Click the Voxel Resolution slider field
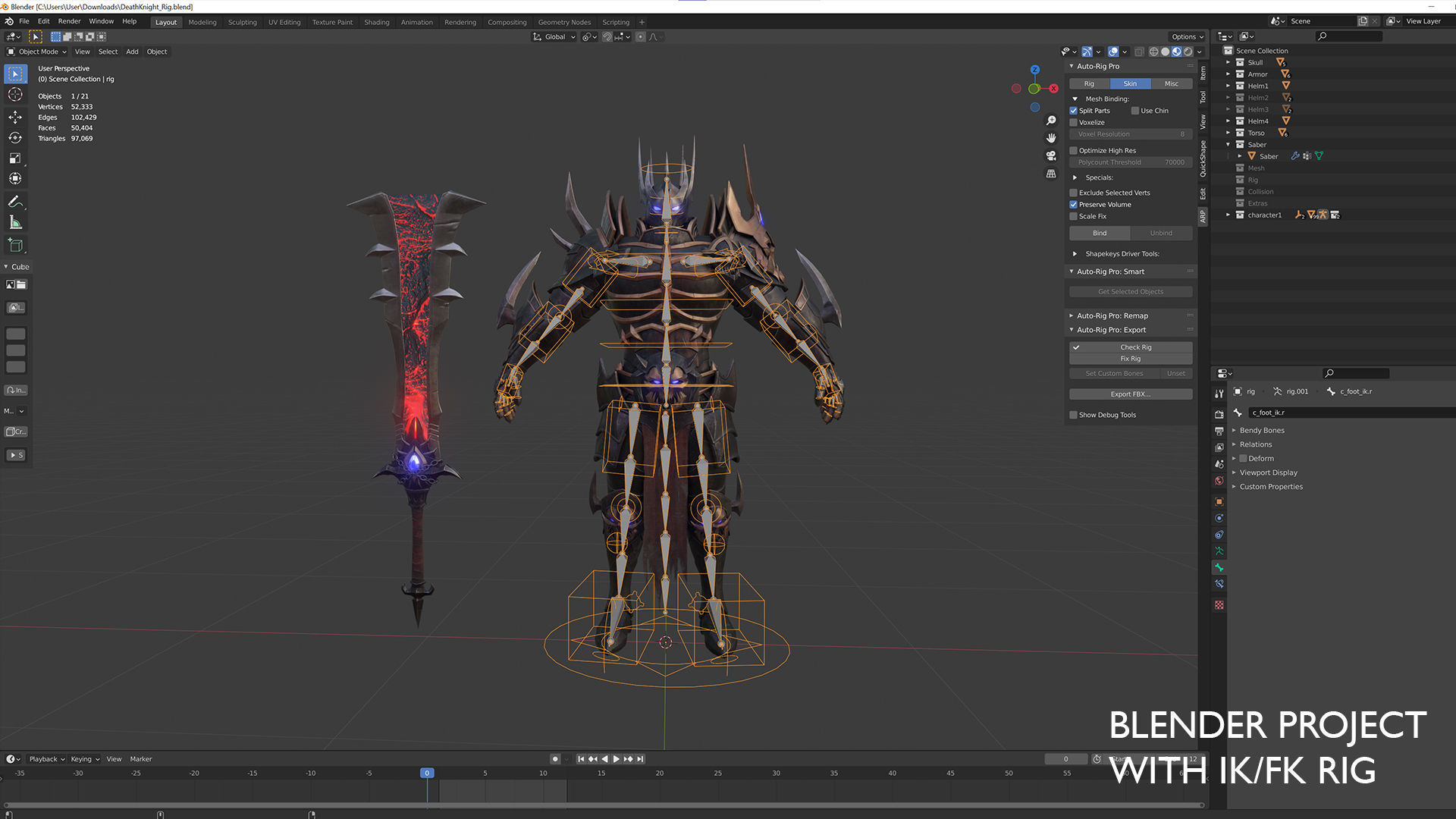Screen dimensions: 1456x819 [x=1131, y=134]
